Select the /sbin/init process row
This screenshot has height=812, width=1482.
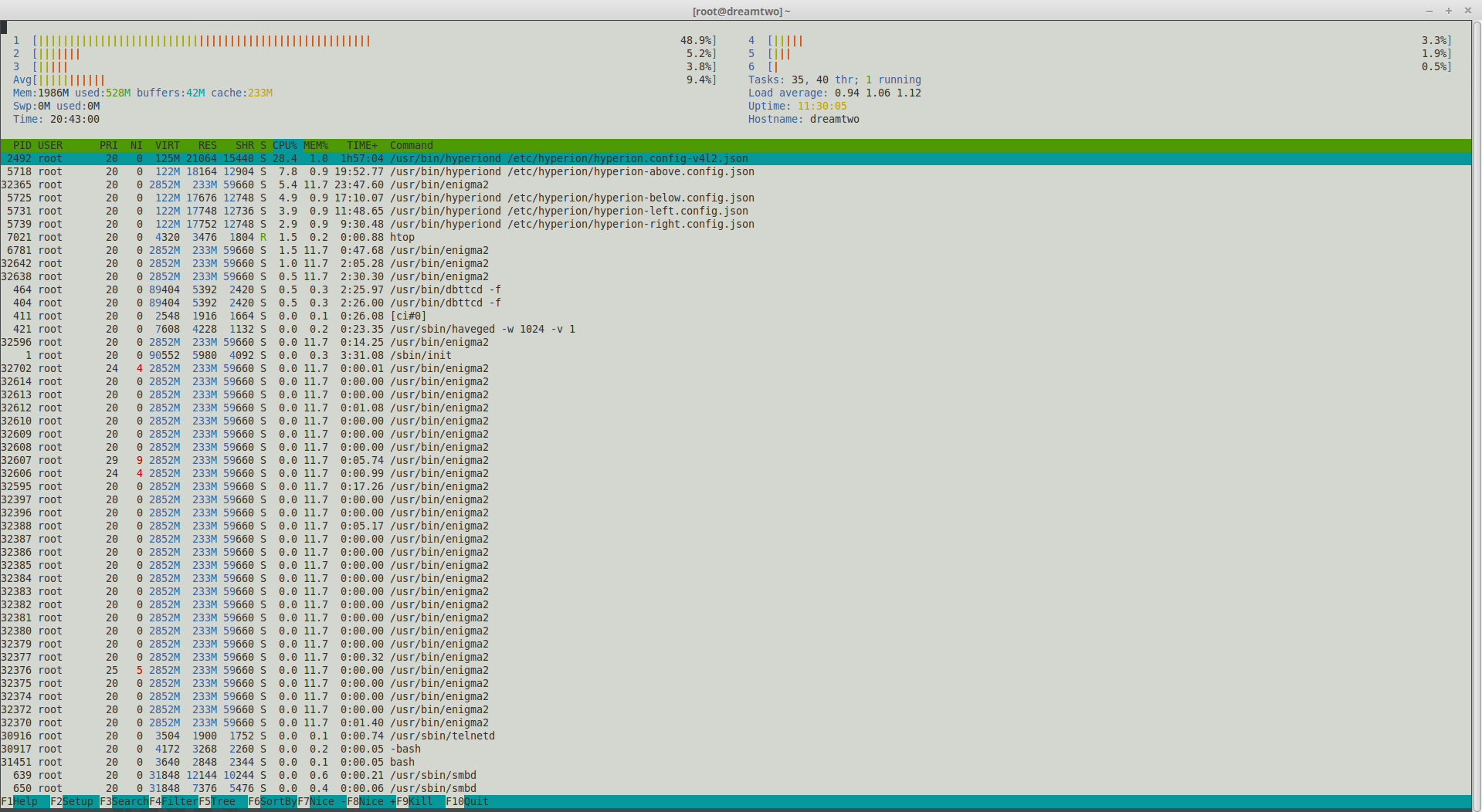[420, 355]
